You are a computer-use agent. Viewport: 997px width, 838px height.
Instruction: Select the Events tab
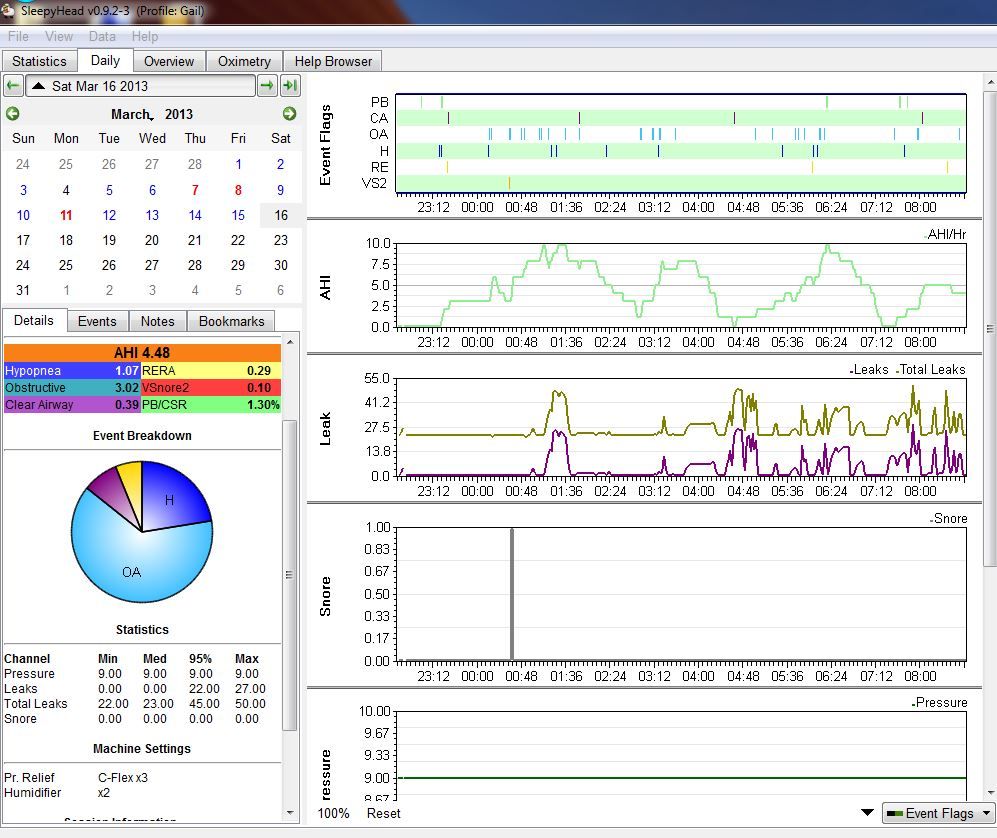(x=97, y=321)
